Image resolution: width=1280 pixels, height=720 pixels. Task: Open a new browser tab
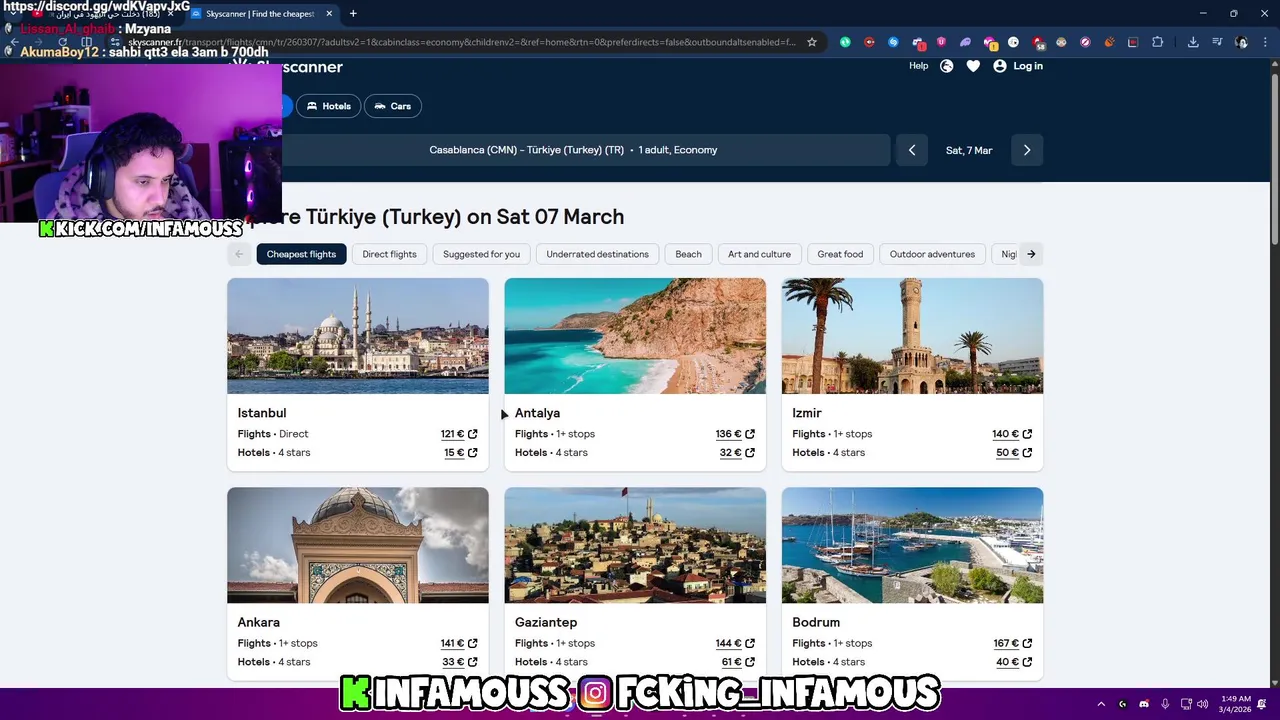click(353, 14)
